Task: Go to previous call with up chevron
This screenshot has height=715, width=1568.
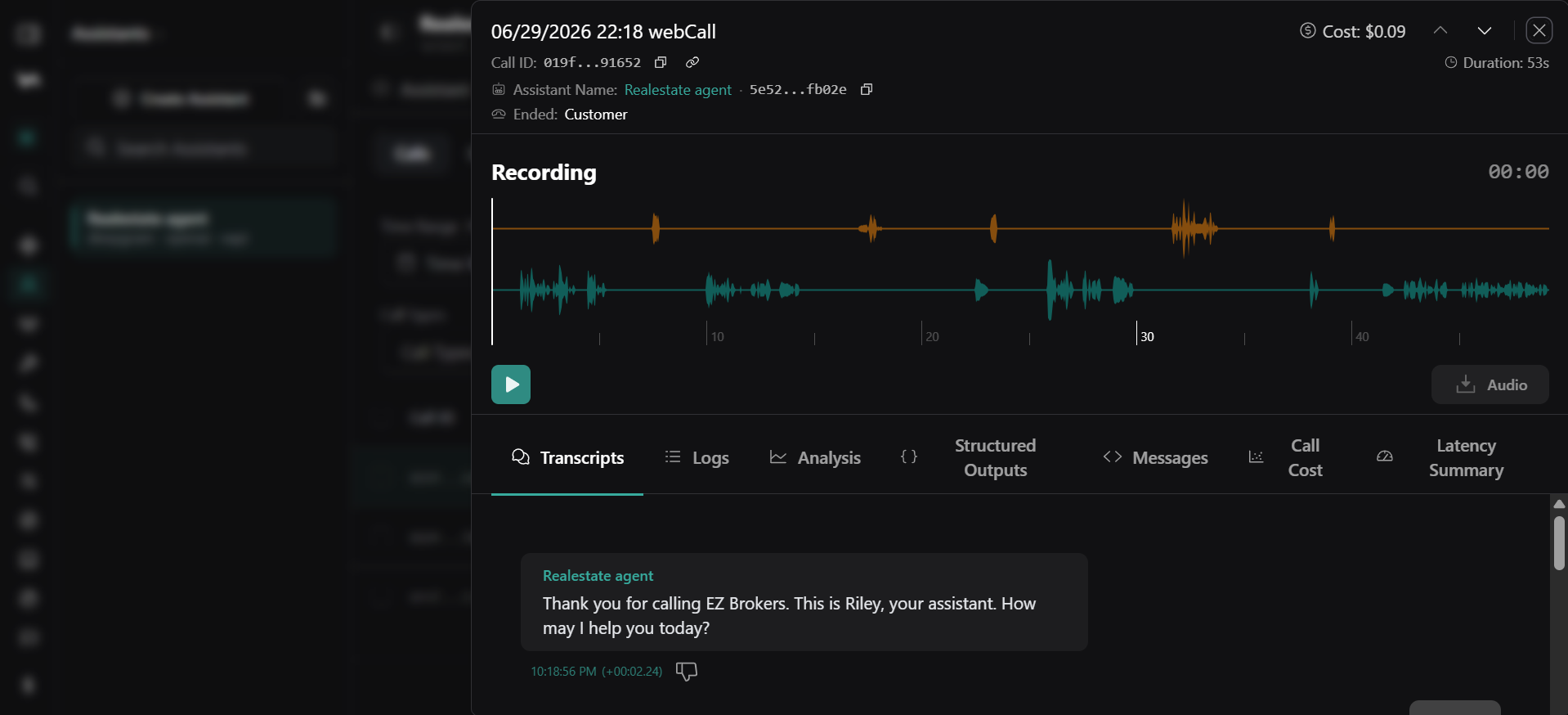Action: 1440,30
